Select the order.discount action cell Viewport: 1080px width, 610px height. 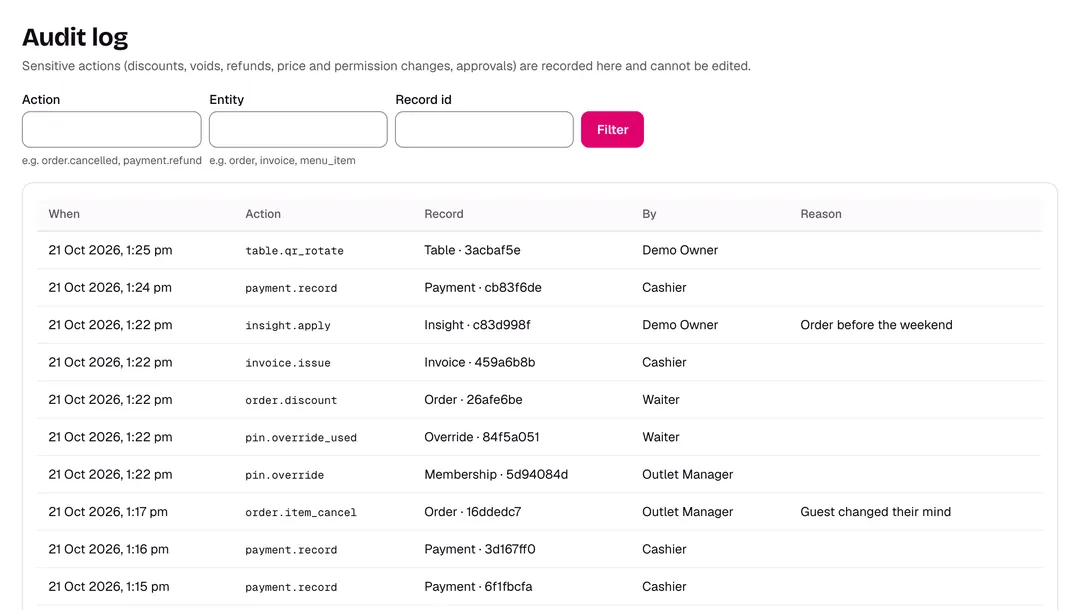291,400
